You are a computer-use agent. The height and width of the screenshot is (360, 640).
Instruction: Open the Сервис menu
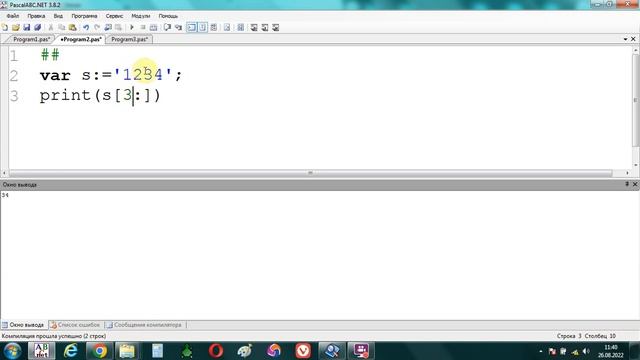tap(114, 16)
